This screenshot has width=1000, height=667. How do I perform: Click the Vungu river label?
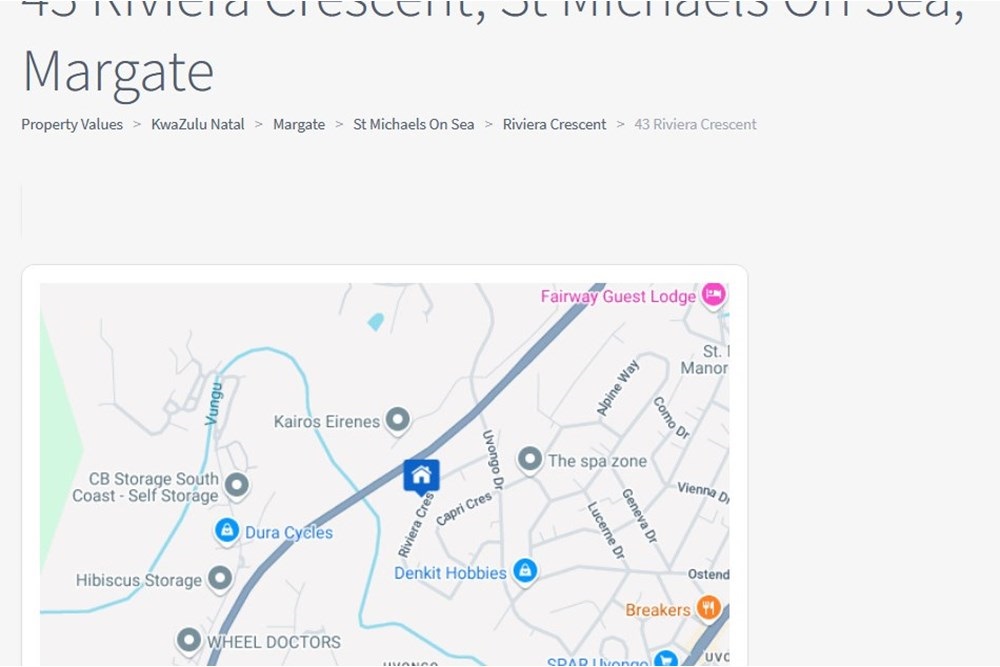pyautogui.click(x=214, y=403)
